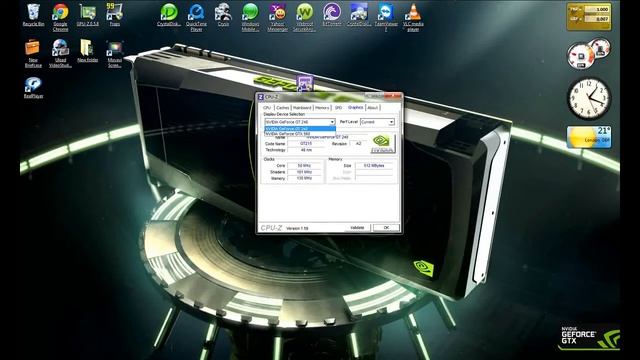Choose NVIDIA GeForce GT 240 from list

(x=300, y=129)
